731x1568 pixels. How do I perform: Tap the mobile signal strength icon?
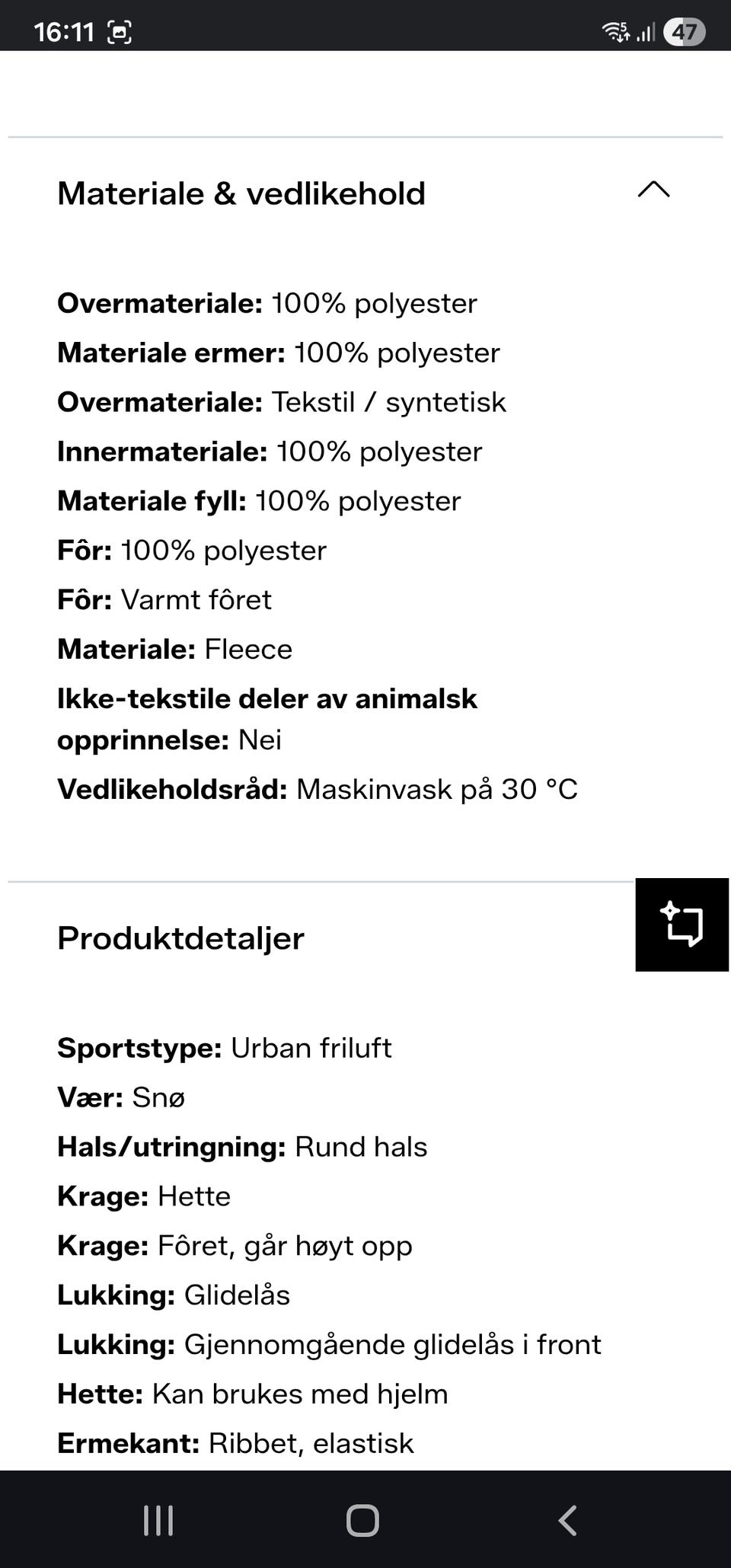(x=646, y=32)
